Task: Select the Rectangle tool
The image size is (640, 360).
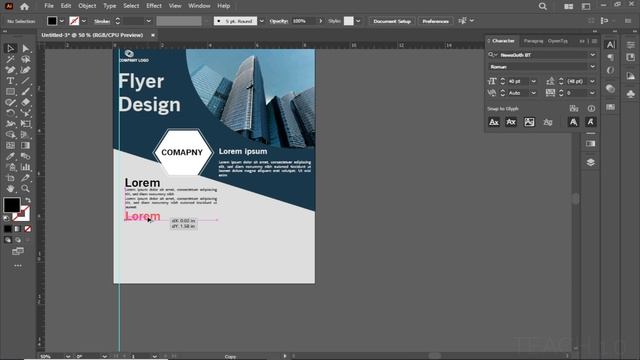Action: click(10, 91)
